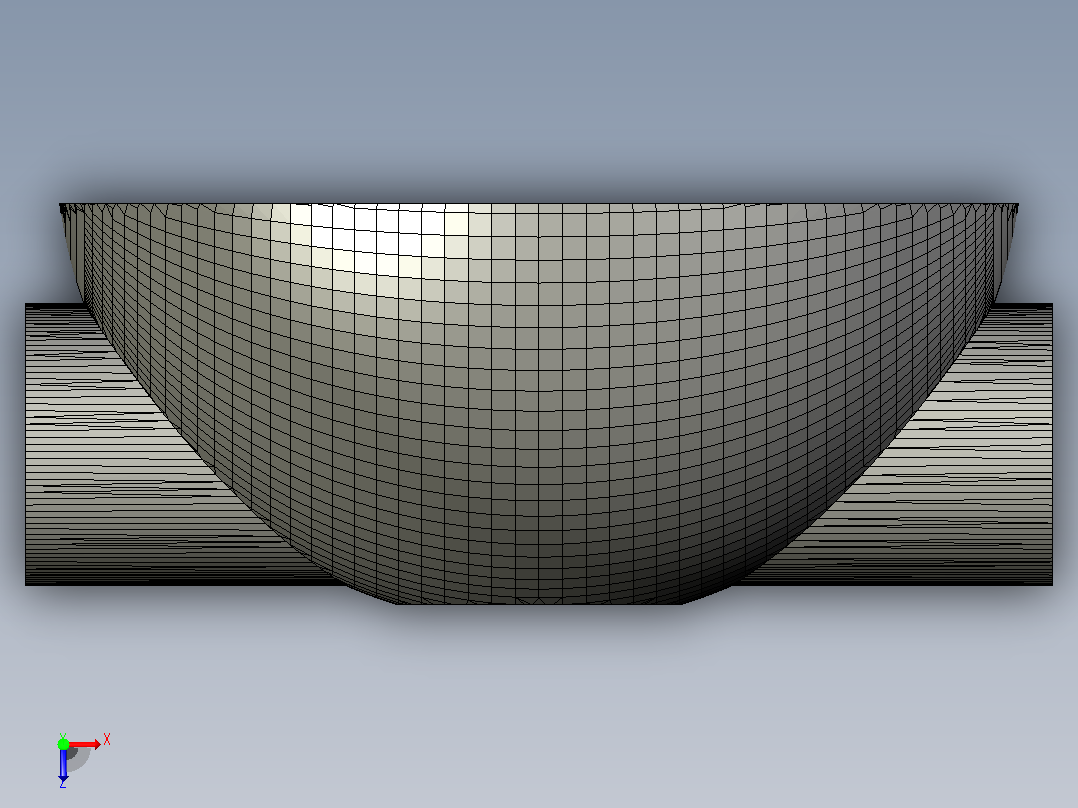1078x808 pixels.
Task: Click the blue Z axis arrow
Action: [x=63, y=764]
